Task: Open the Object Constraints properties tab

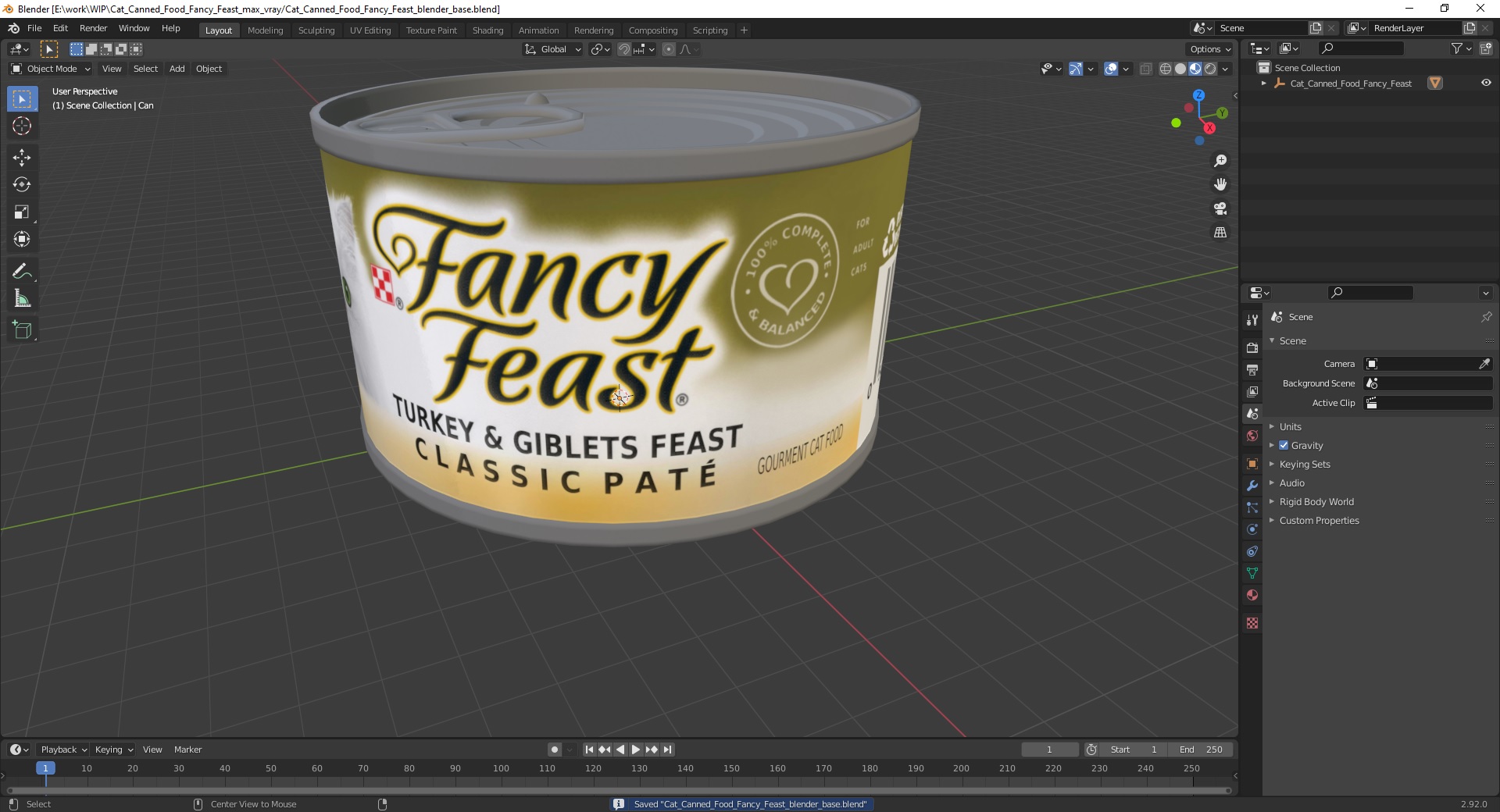Action: pyautogui.click(x=1252, y=551)
